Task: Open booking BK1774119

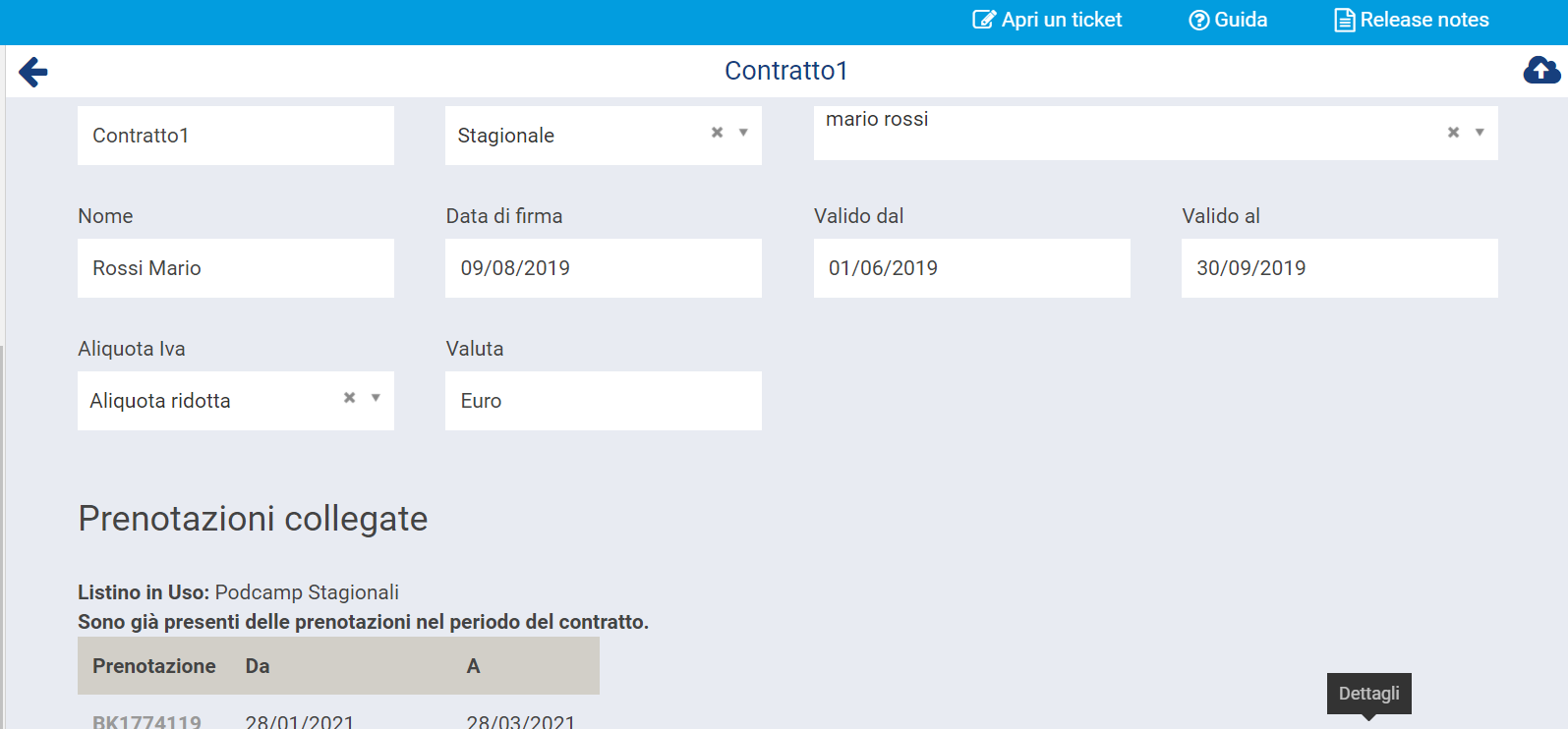Action: [146, 722]
